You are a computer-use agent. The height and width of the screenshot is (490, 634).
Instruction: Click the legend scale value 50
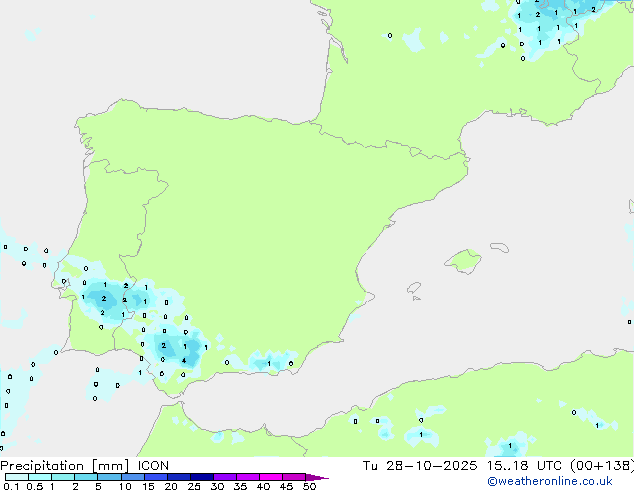pos(310,486)
